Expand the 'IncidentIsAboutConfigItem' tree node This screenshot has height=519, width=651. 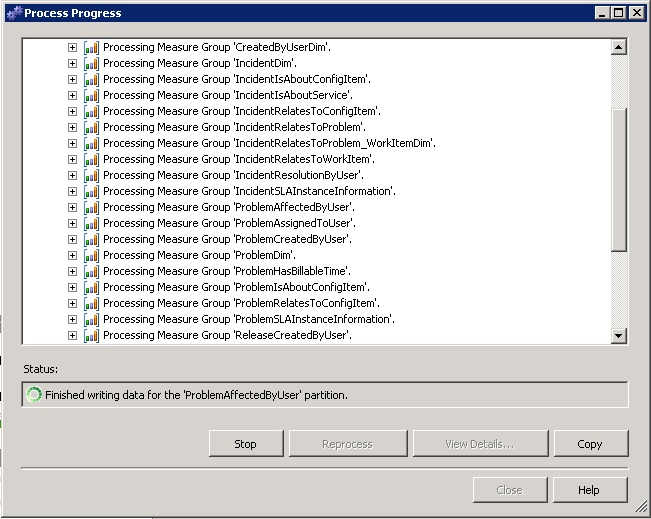[72, 79]
